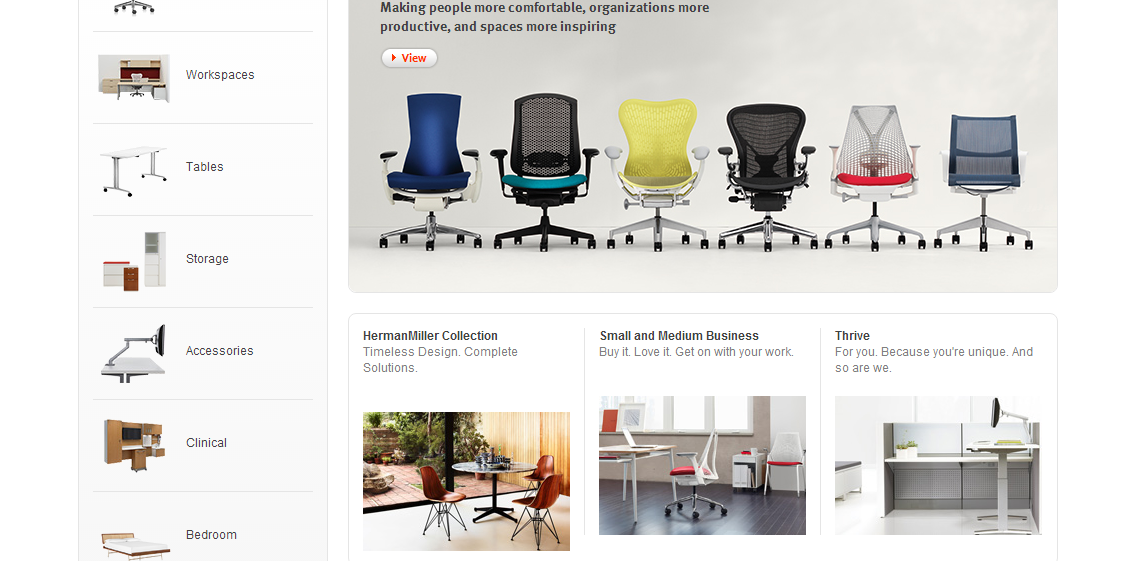Screen dimensions: 1135x561
Task: Click the blue Embody chair in banner
Action: 431,172
